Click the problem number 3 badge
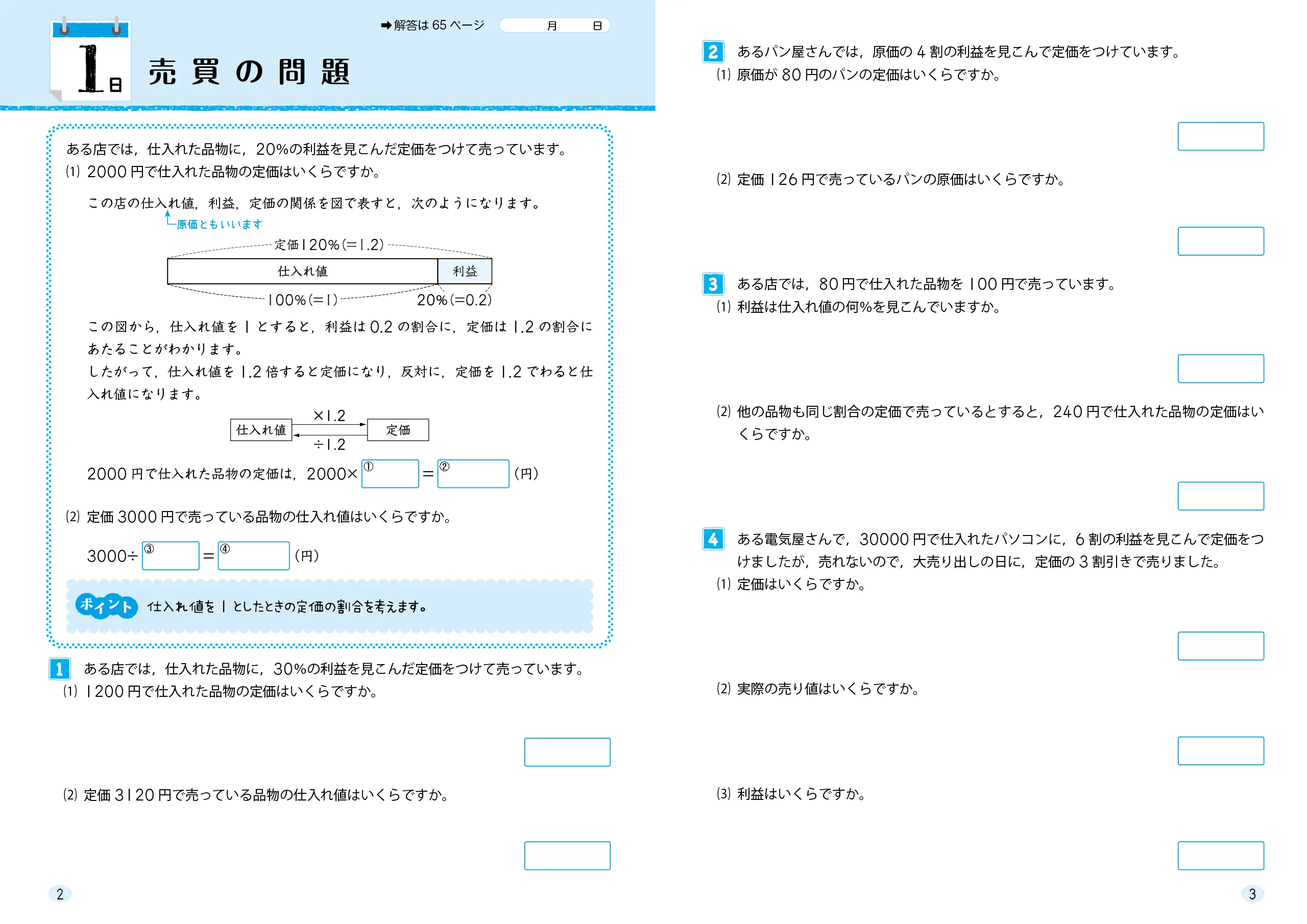 click(713, 284)
